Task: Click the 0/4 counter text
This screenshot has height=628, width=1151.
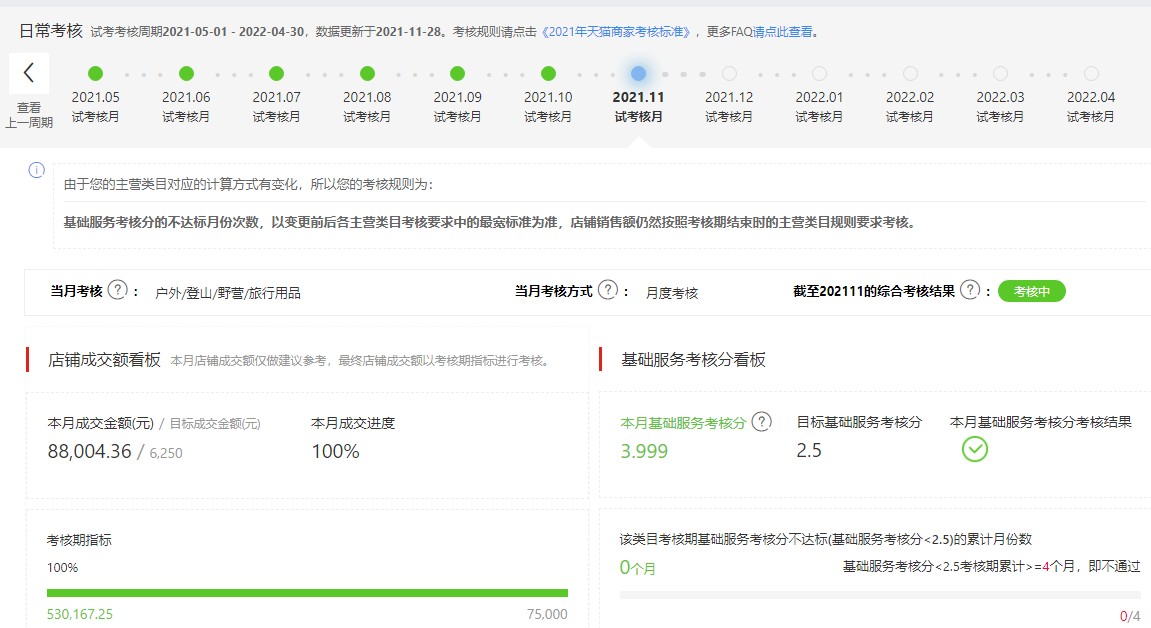Action: pyautogui.click(x=1130, y=616)
